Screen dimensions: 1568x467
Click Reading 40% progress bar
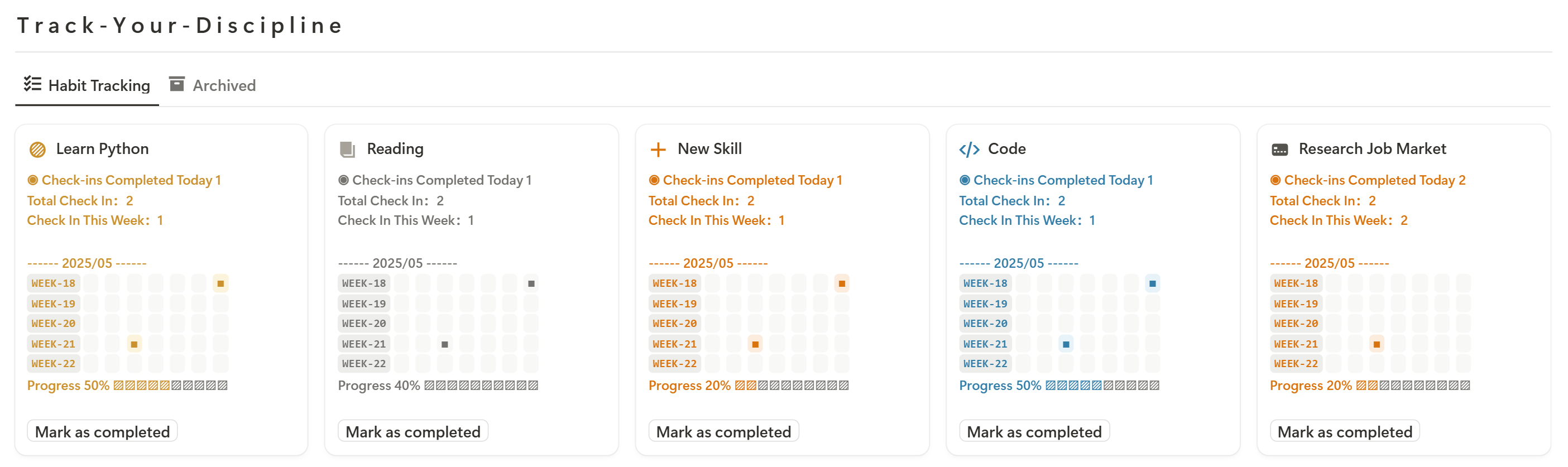481,386
